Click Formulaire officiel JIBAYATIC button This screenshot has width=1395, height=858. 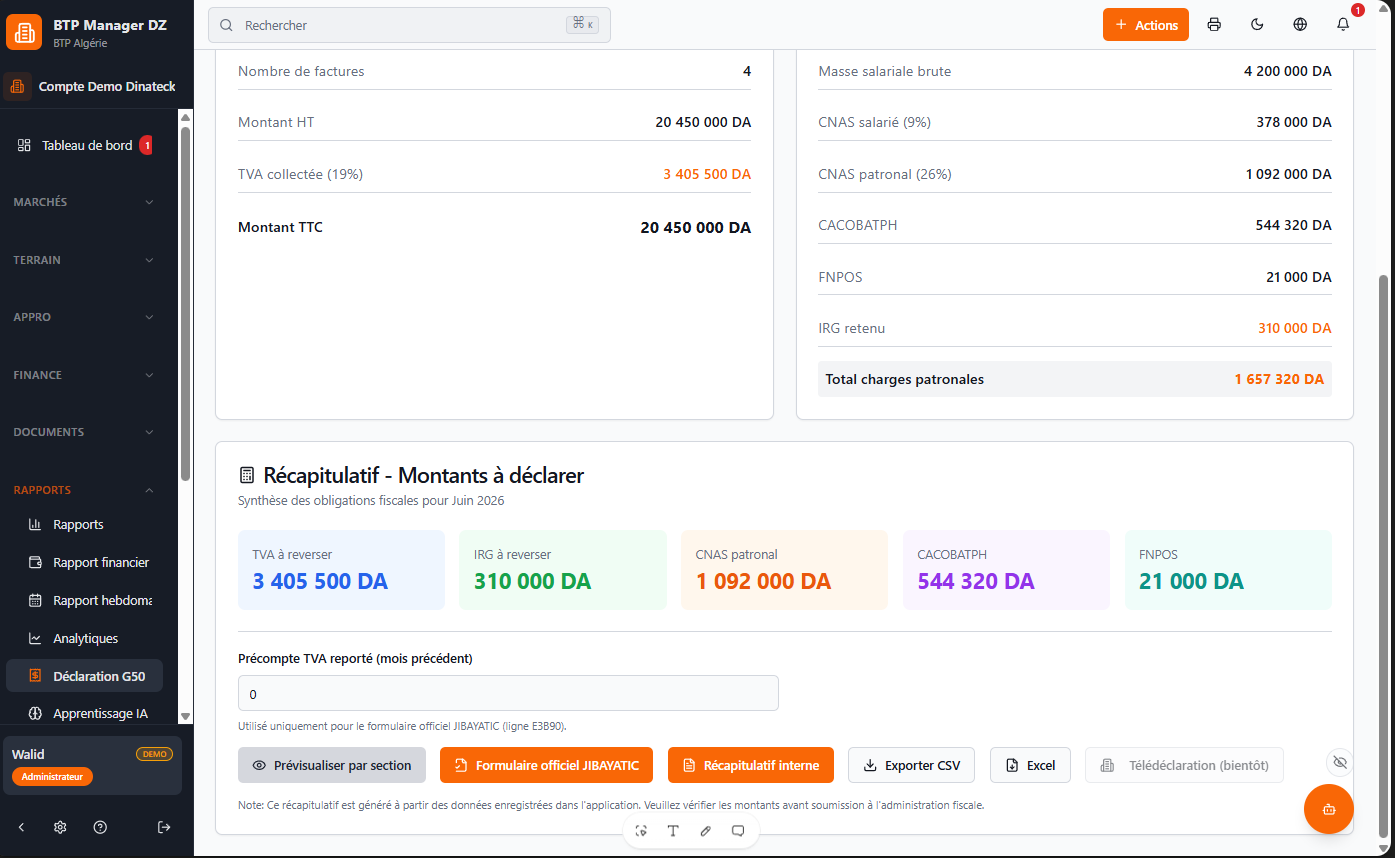tap(546, 765)
